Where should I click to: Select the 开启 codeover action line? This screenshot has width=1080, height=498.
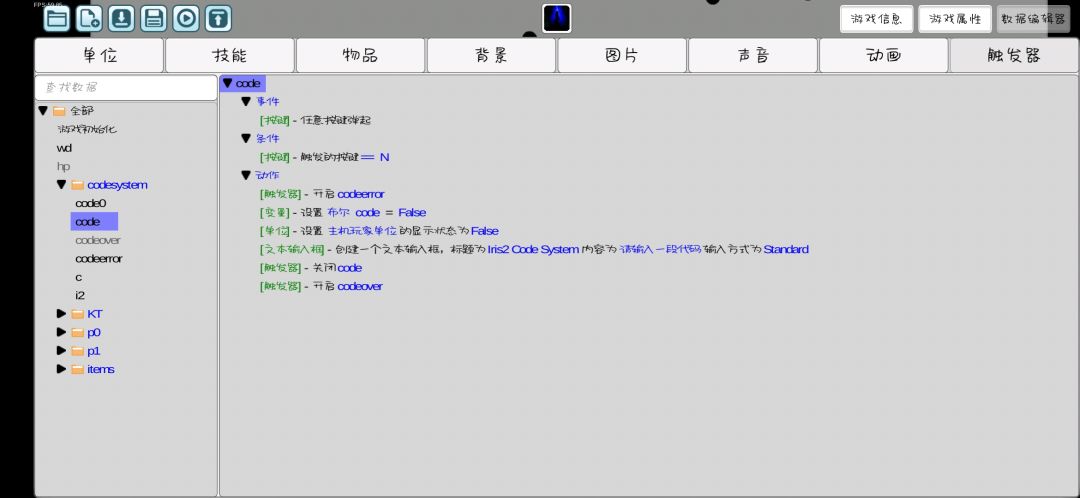321,287
